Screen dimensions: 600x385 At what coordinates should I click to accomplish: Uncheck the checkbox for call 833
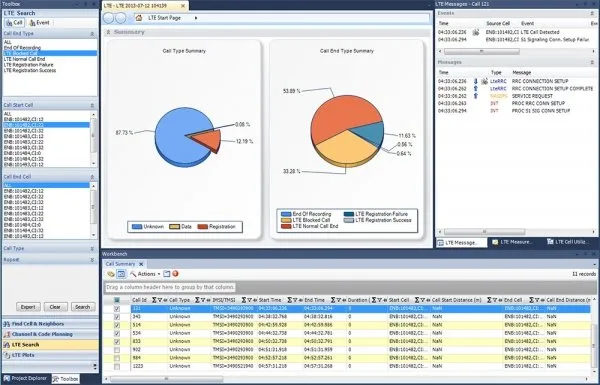117,342
